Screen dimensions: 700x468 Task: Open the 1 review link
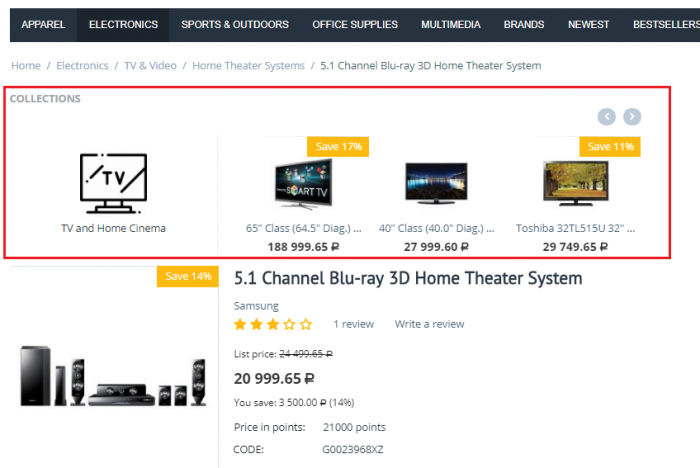click(354, 324)
